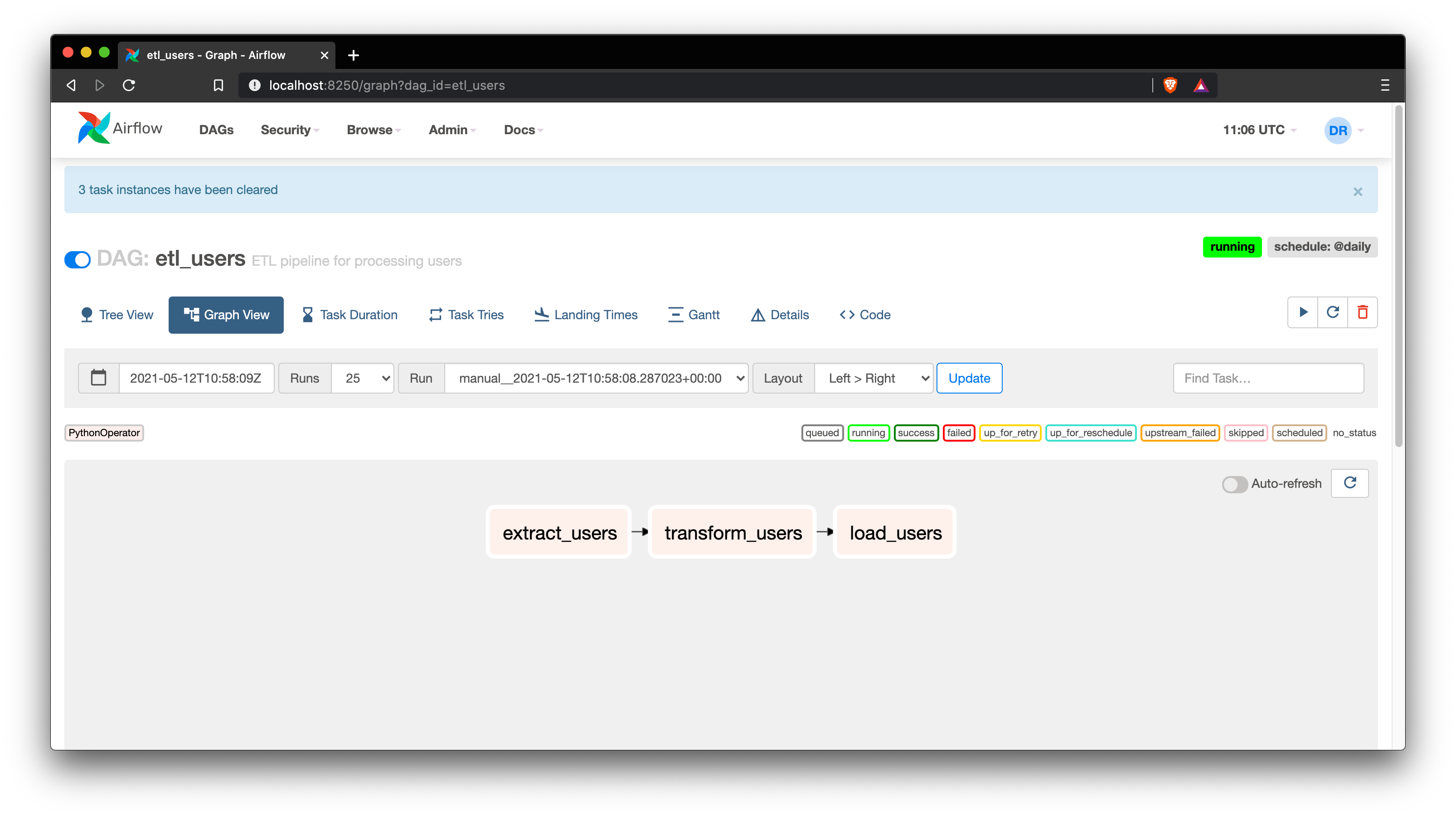Image resolution: width=1456 pixels, height=817 pixels.
Task: Open the Layout Left > Right dropdown
Action: pyautogui.click(x=873, y=378)
